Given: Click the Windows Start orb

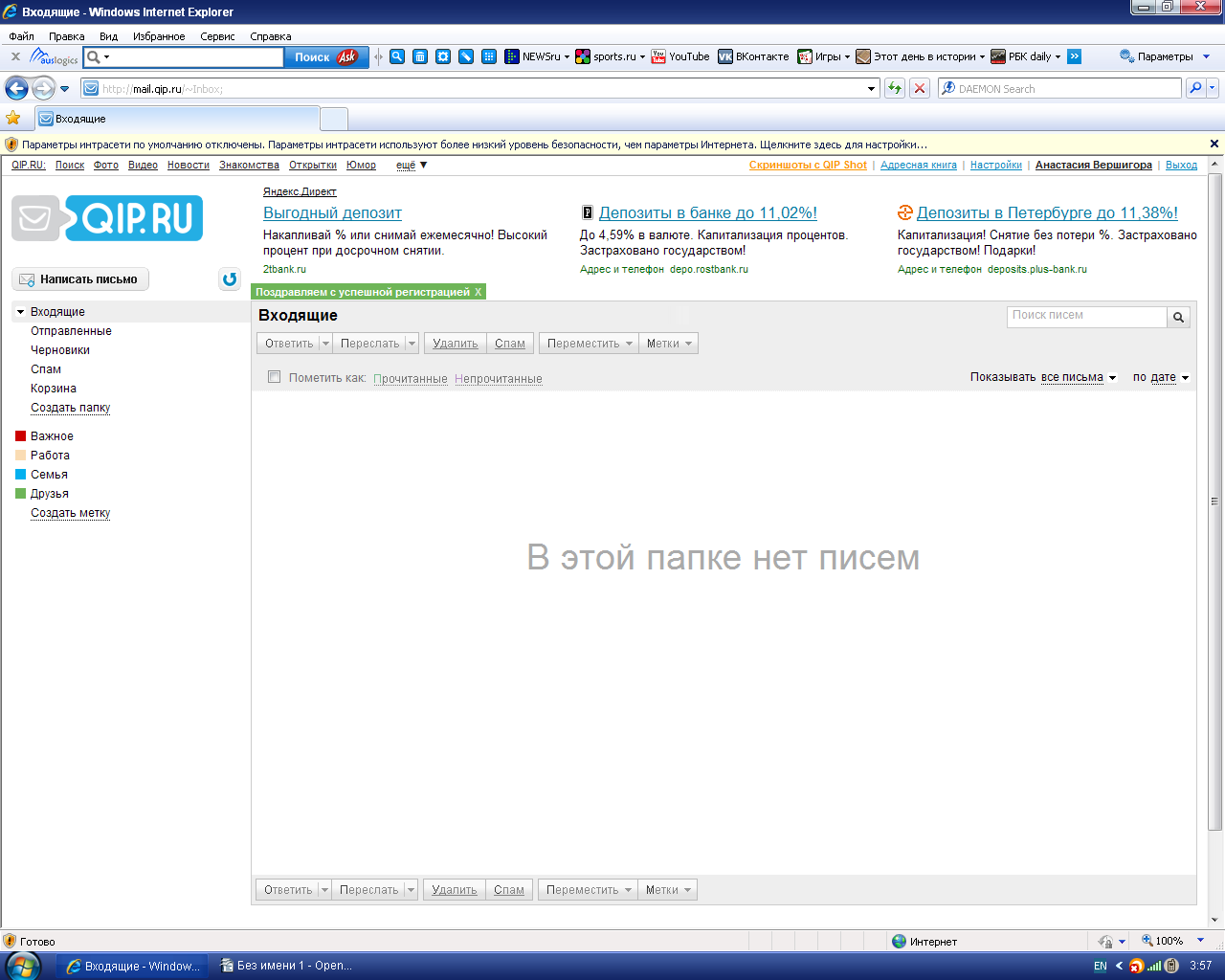Looking at the screenshot, I should pyautogui.click(x=22, y=966).
